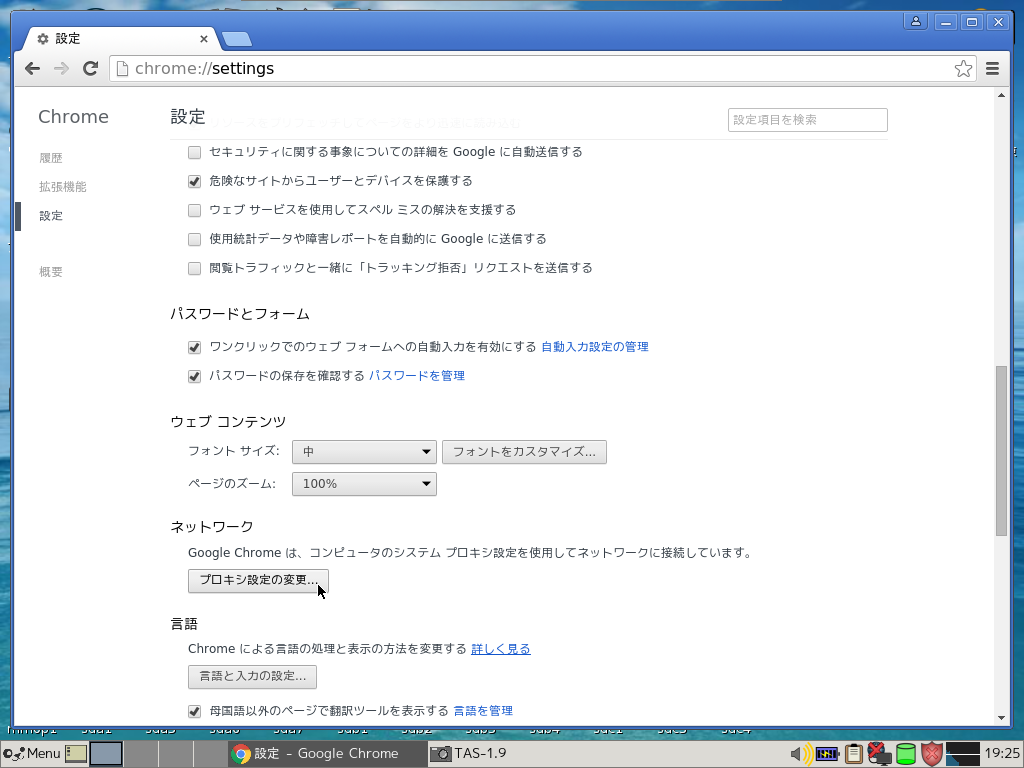
Task: Click the ネットワーク section heading
Action: click(x=212, y=526)
